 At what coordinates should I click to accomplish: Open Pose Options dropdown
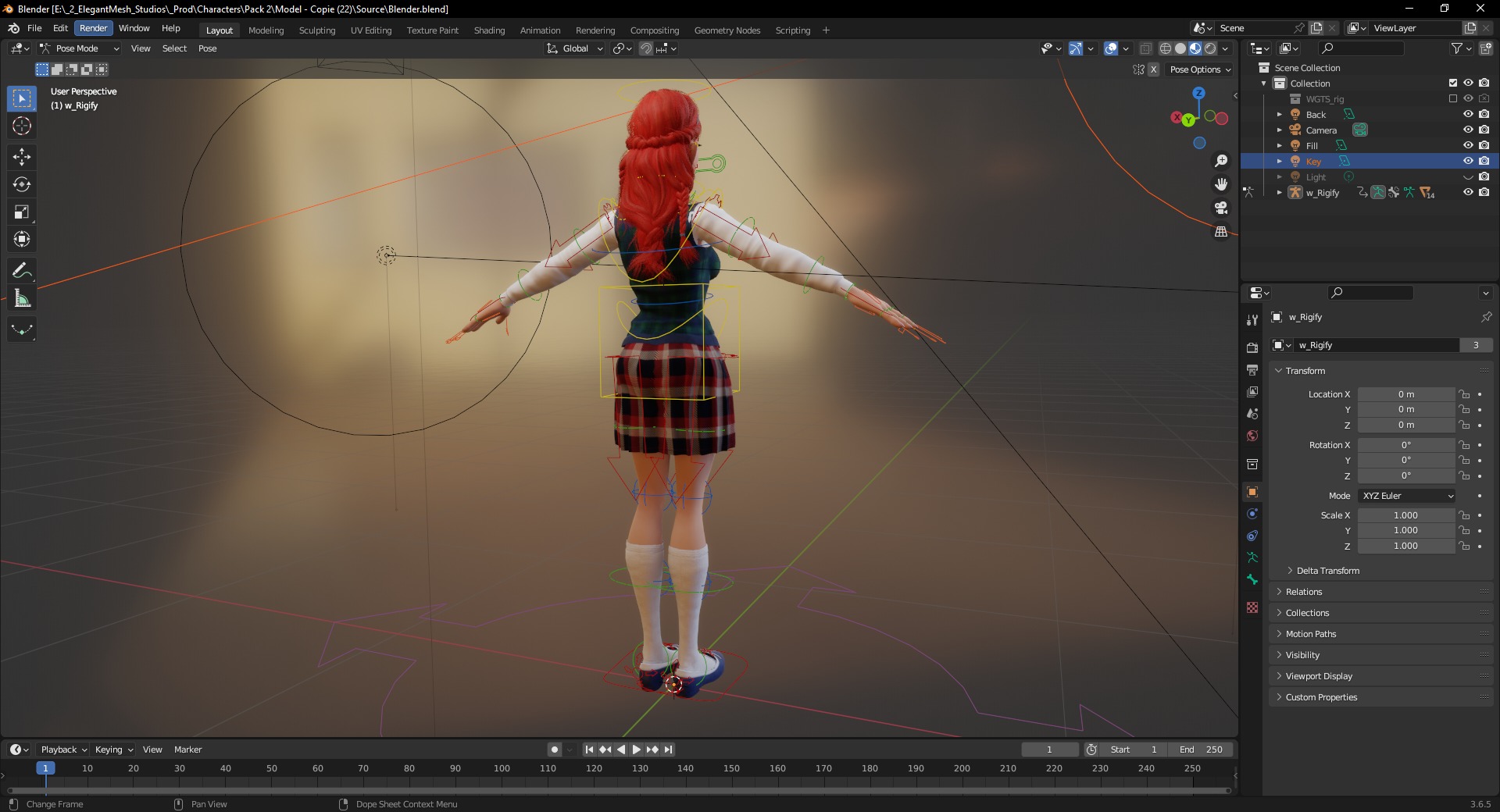pos(1200,69)
